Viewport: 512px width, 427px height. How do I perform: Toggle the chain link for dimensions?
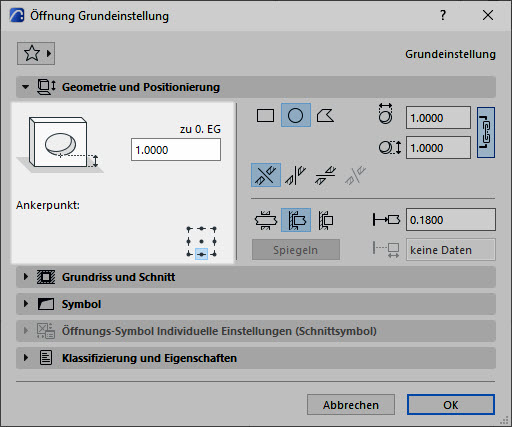click(486, 132)
